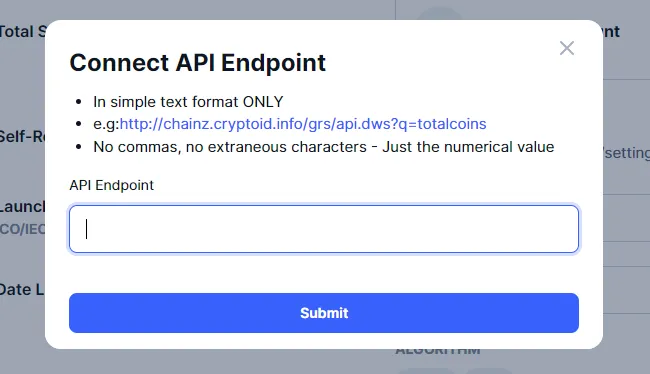
Task: Click the dimmed 'Date L' label behind dialog
Action: [22, 289]
